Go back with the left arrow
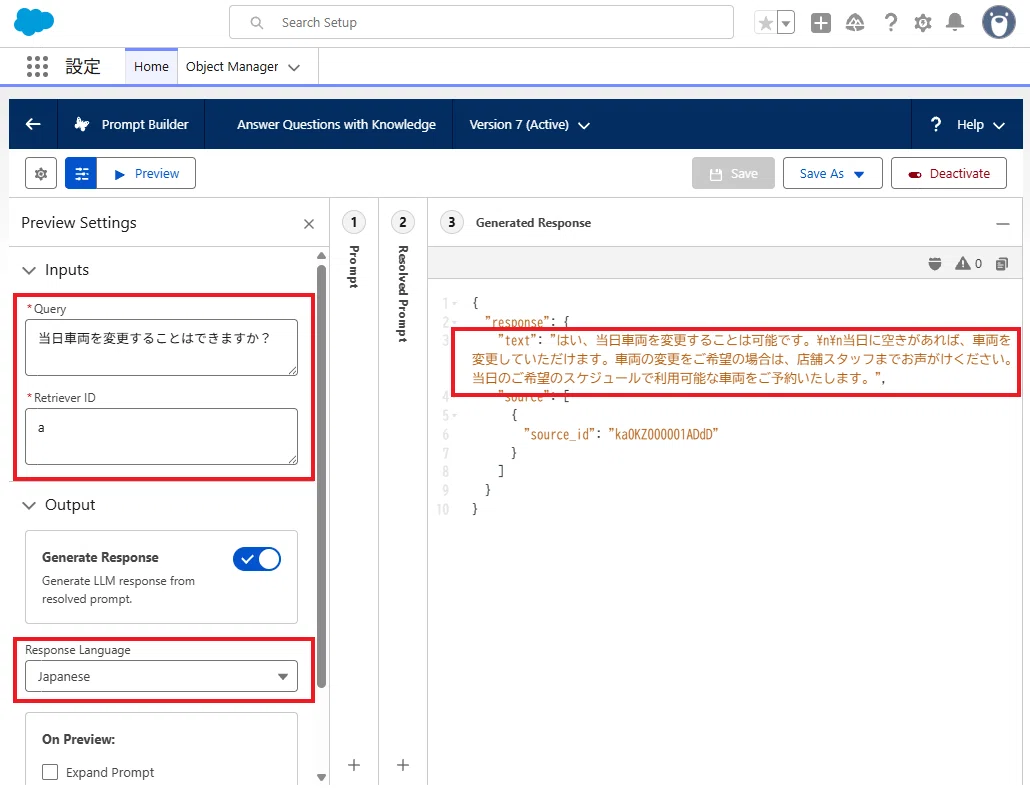The width and height of the screenshot is (1030, 790). tap(33, 124)
